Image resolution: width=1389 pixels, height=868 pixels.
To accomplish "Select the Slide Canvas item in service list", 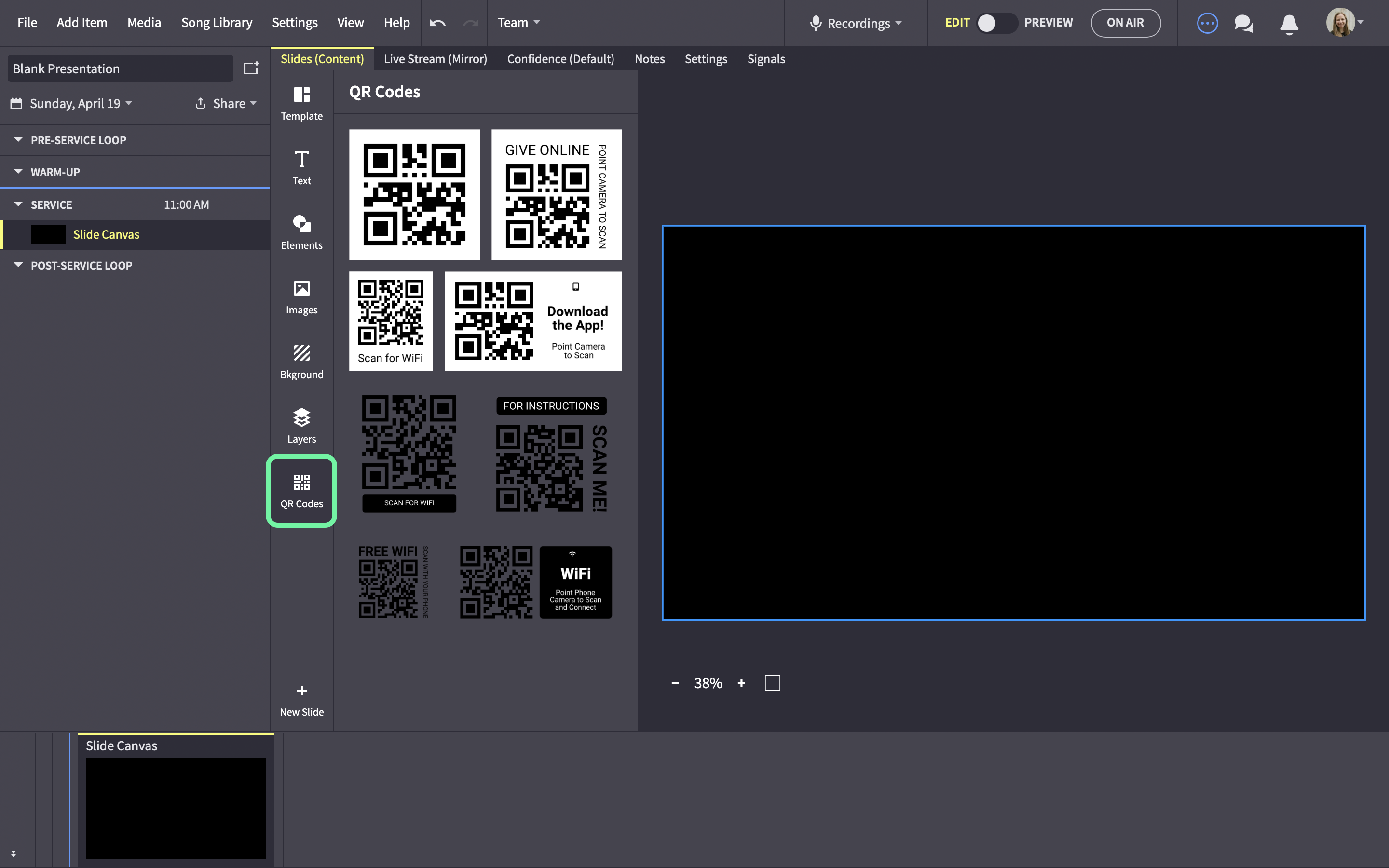I will pyautogui.click(x=136, y=234).
